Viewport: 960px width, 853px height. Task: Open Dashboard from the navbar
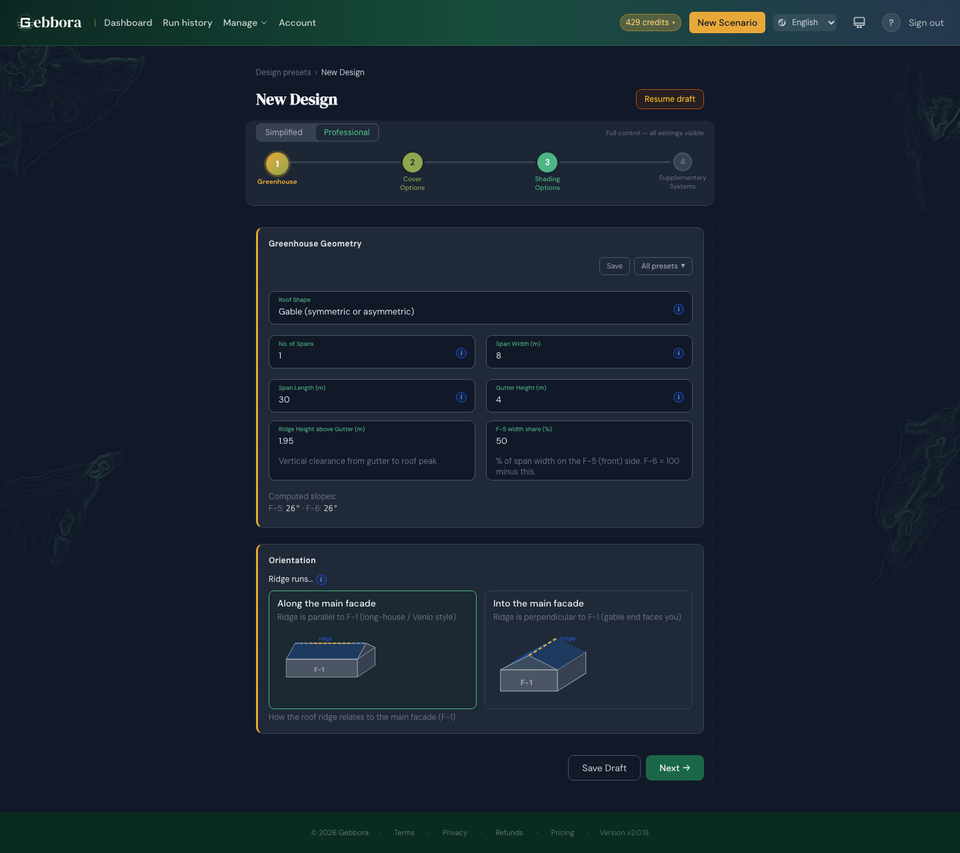128,23
